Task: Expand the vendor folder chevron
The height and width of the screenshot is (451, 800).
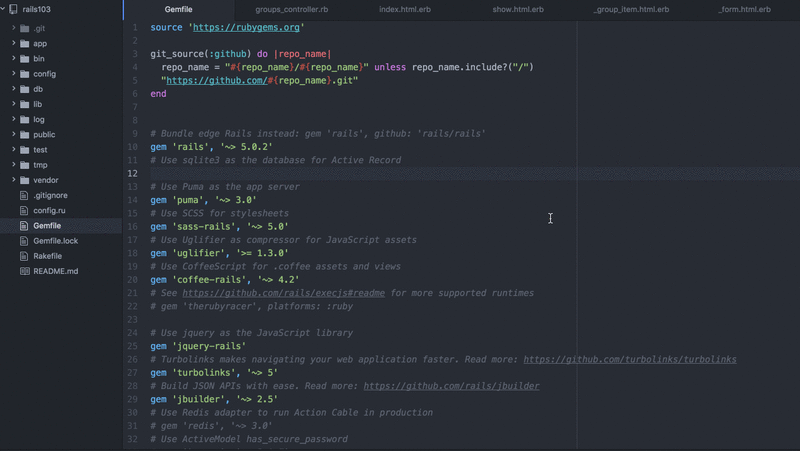Action: 14,180
